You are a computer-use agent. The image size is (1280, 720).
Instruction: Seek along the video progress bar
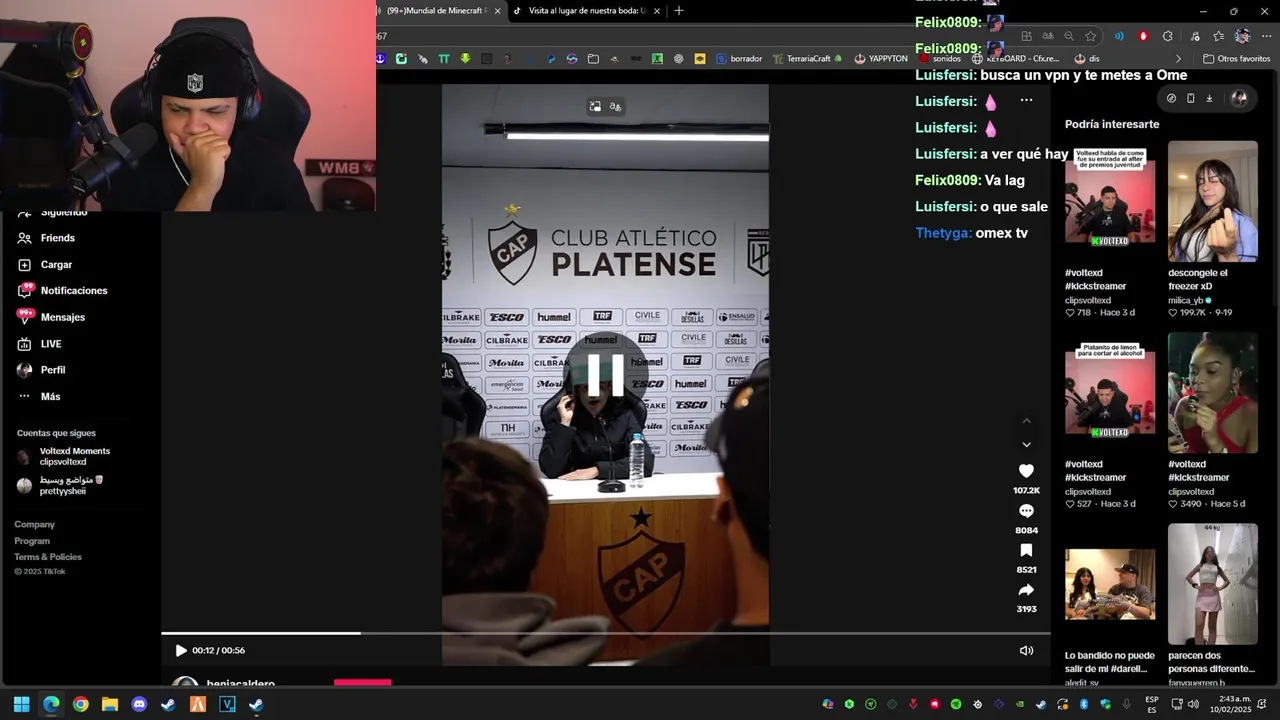[x=605, y=633]
